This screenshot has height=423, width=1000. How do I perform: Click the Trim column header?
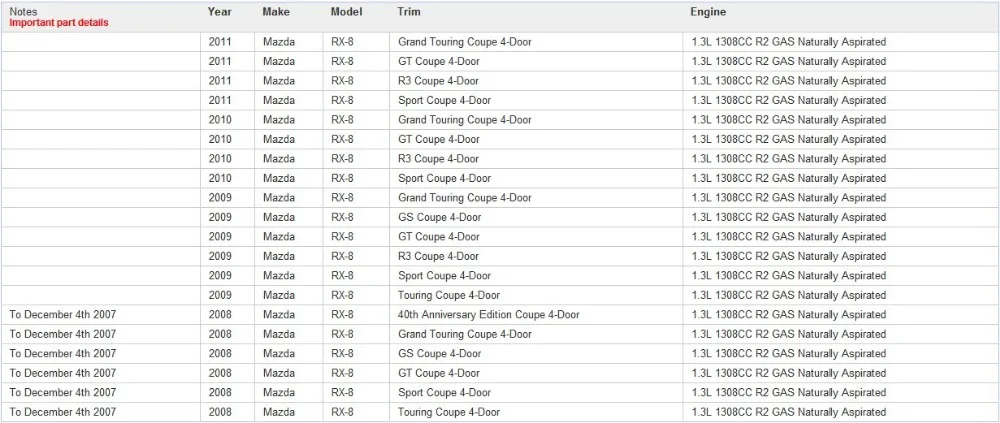coord(408,12)
